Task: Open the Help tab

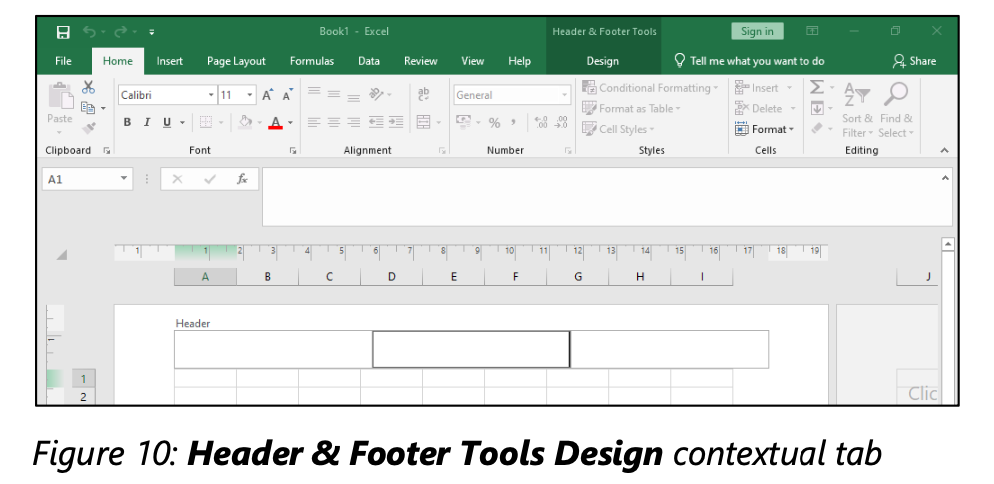Action: click(519, 61)
